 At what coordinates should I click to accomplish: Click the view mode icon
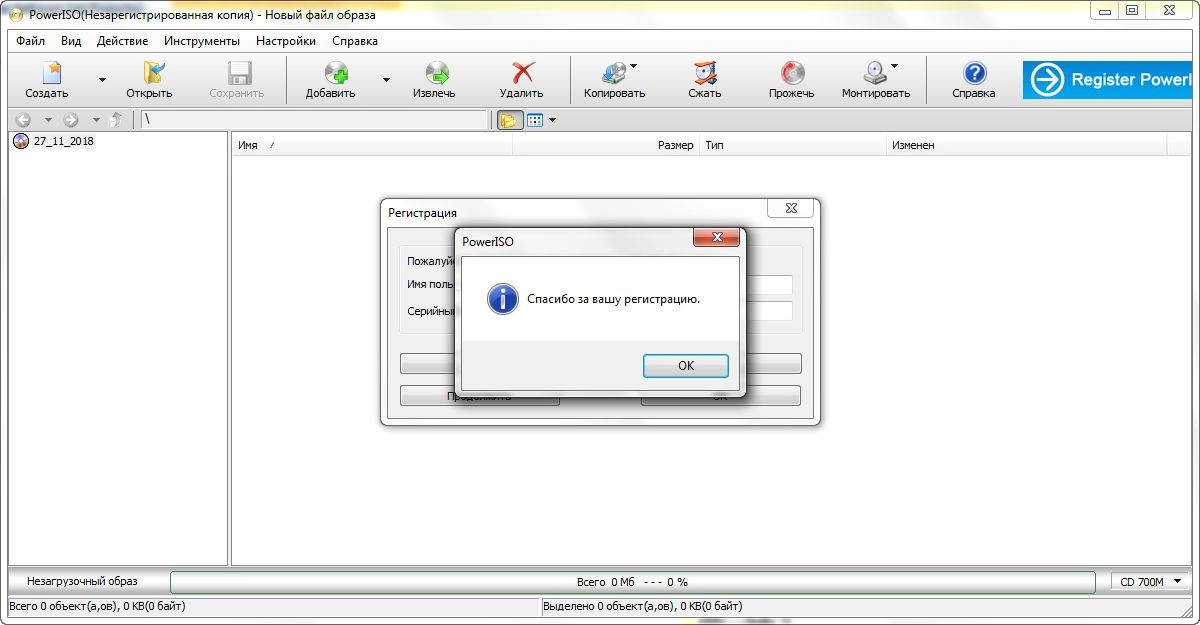coord(535,120)
